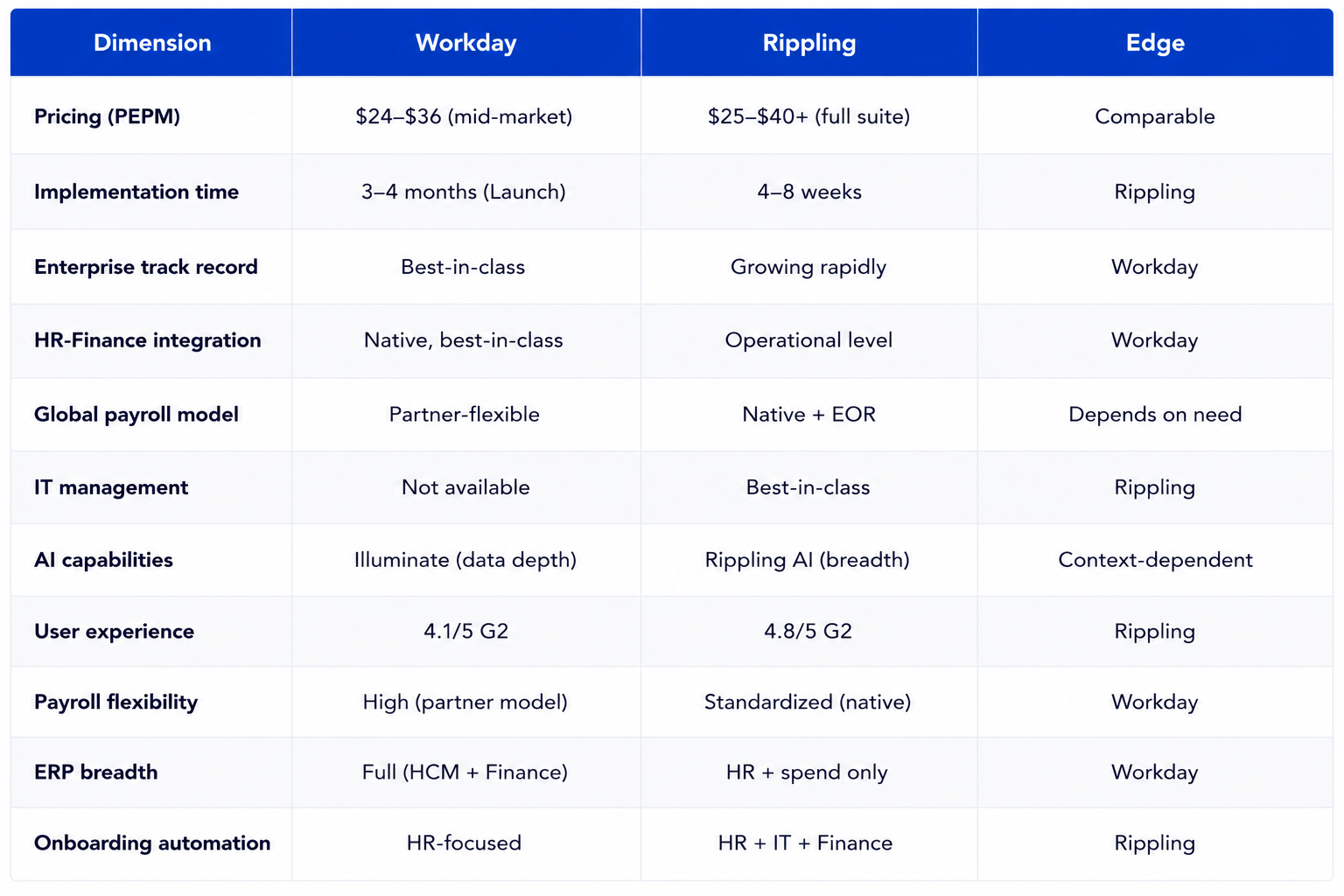Select the "HR-focused" cell

point(464,843)
